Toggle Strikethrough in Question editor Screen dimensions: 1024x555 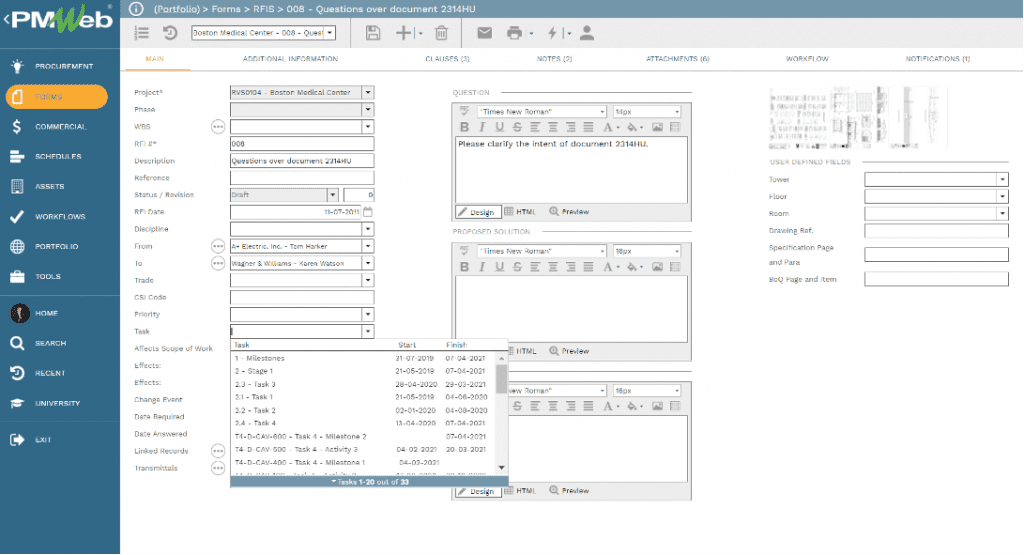[x=517, y=127]
